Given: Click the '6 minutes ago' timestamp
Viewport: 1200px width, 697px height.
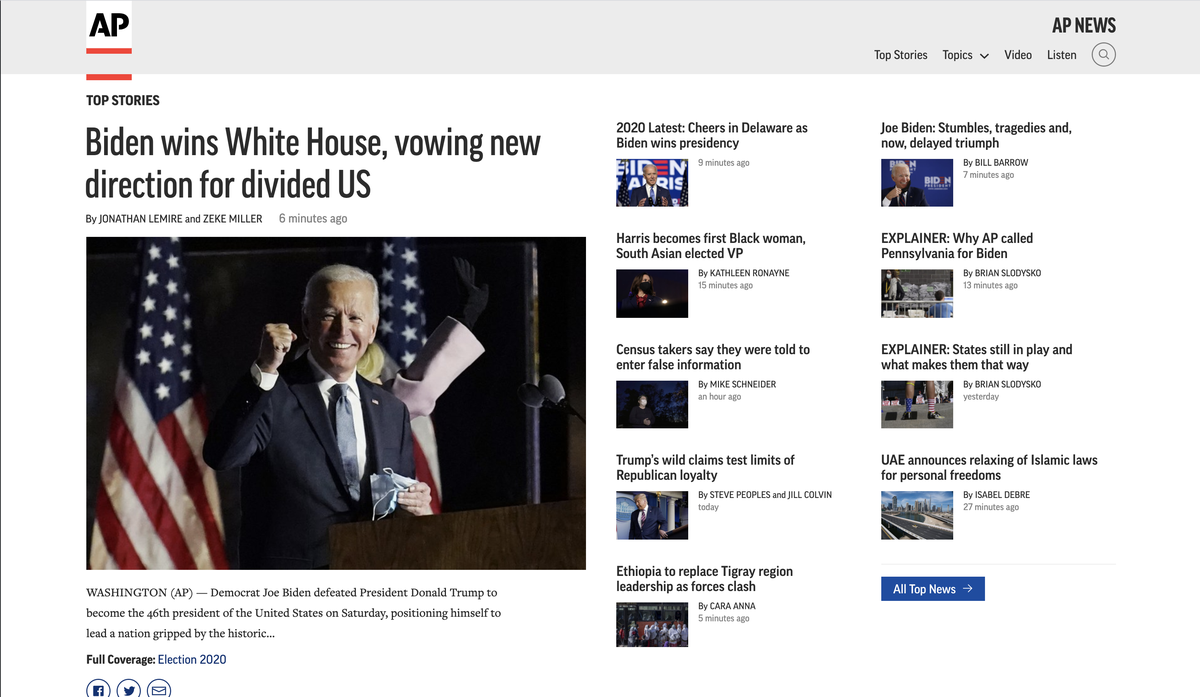Looking at the screenshot, I should (x=313, y=219).
